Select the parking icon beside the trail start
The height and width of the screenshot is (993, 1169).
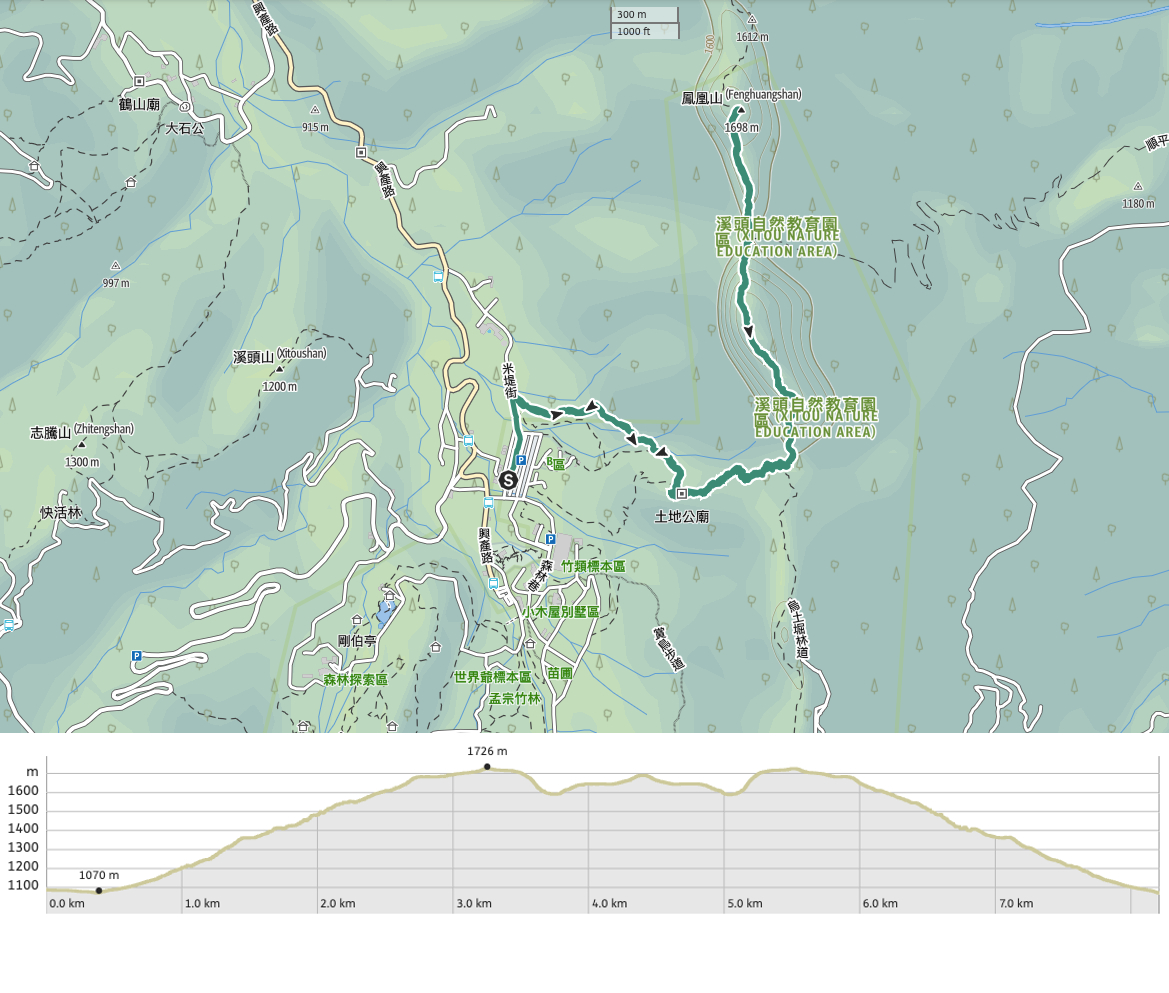coord(521,460)
